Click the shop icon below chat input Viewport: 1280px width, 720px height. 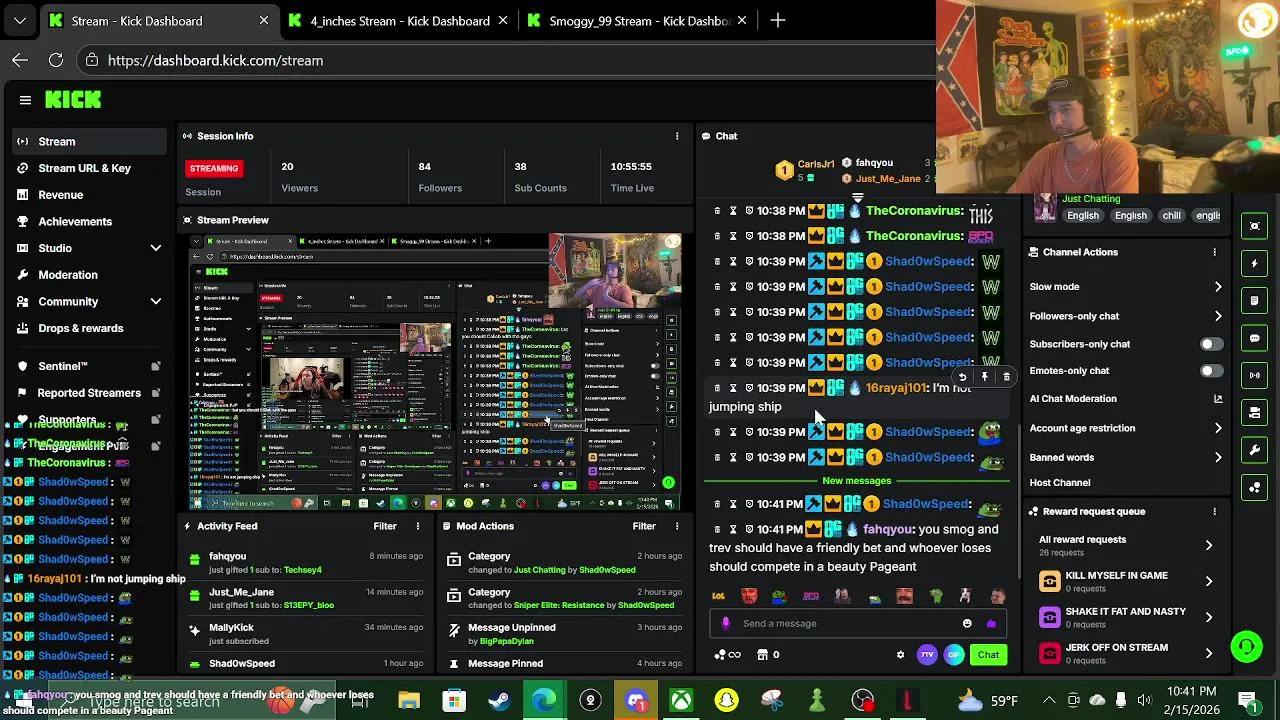[x=763, y=655]
